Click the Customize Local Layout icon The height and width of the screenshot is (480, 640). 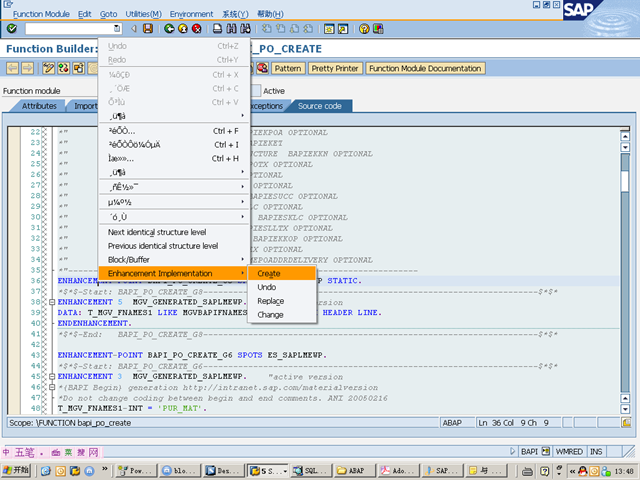[x=378, y=29]
